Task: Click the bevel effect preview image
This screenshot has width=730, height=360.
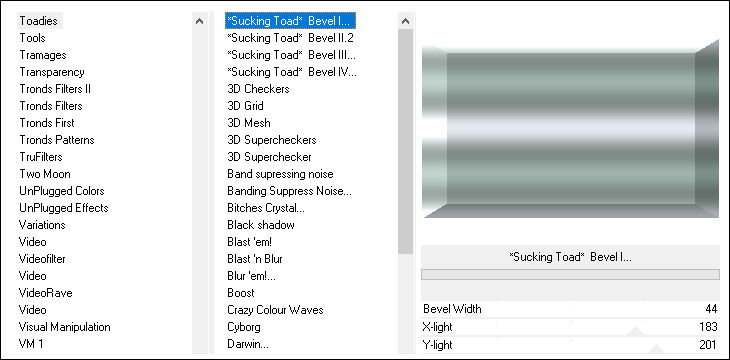Action: [570, 129]
